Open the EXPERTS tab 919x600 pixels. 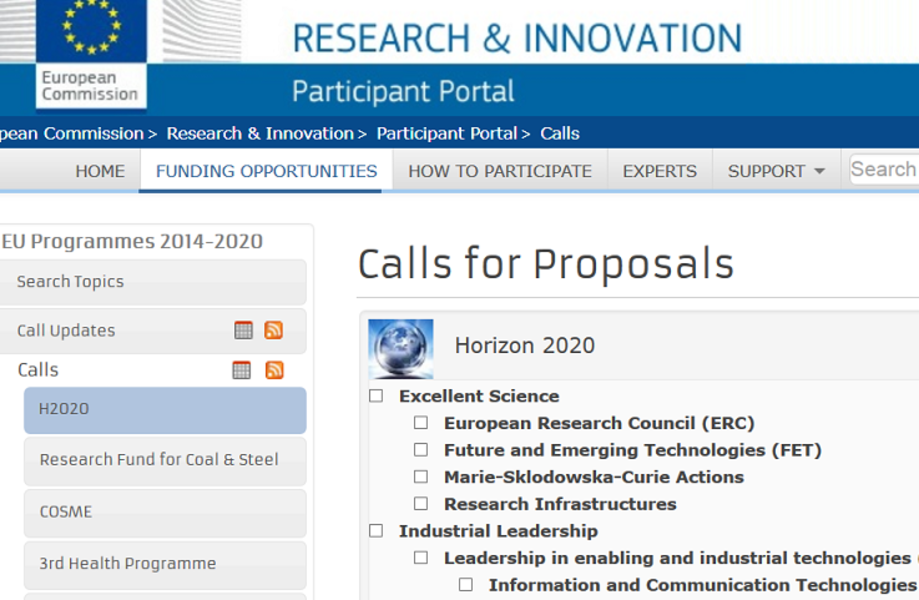[x=660, y=171]
